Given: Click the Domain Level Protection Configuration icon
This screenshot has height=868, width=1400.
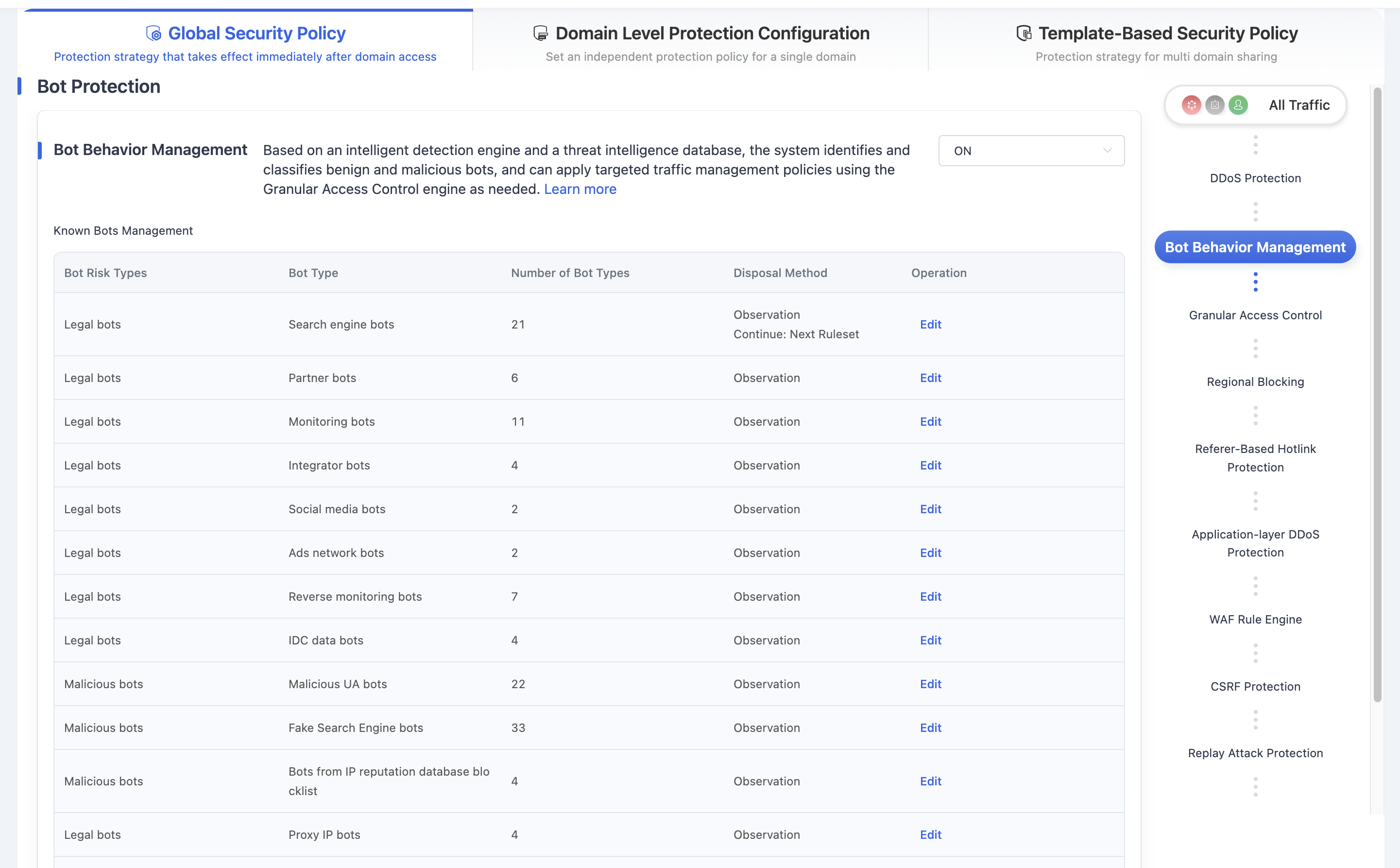Looking at the screenshot, I should click(541, 34).
